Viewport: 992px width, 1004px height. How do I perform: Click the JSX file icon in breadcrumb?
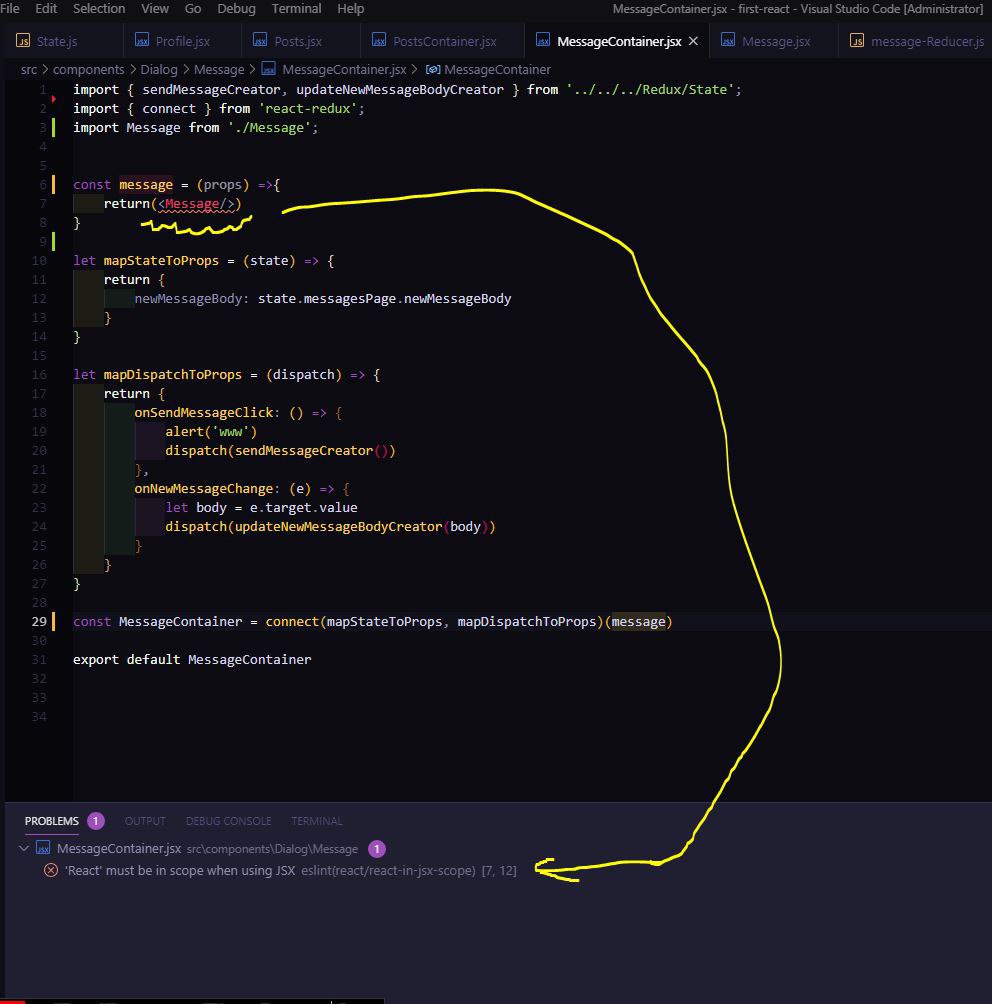coord(268,69)
